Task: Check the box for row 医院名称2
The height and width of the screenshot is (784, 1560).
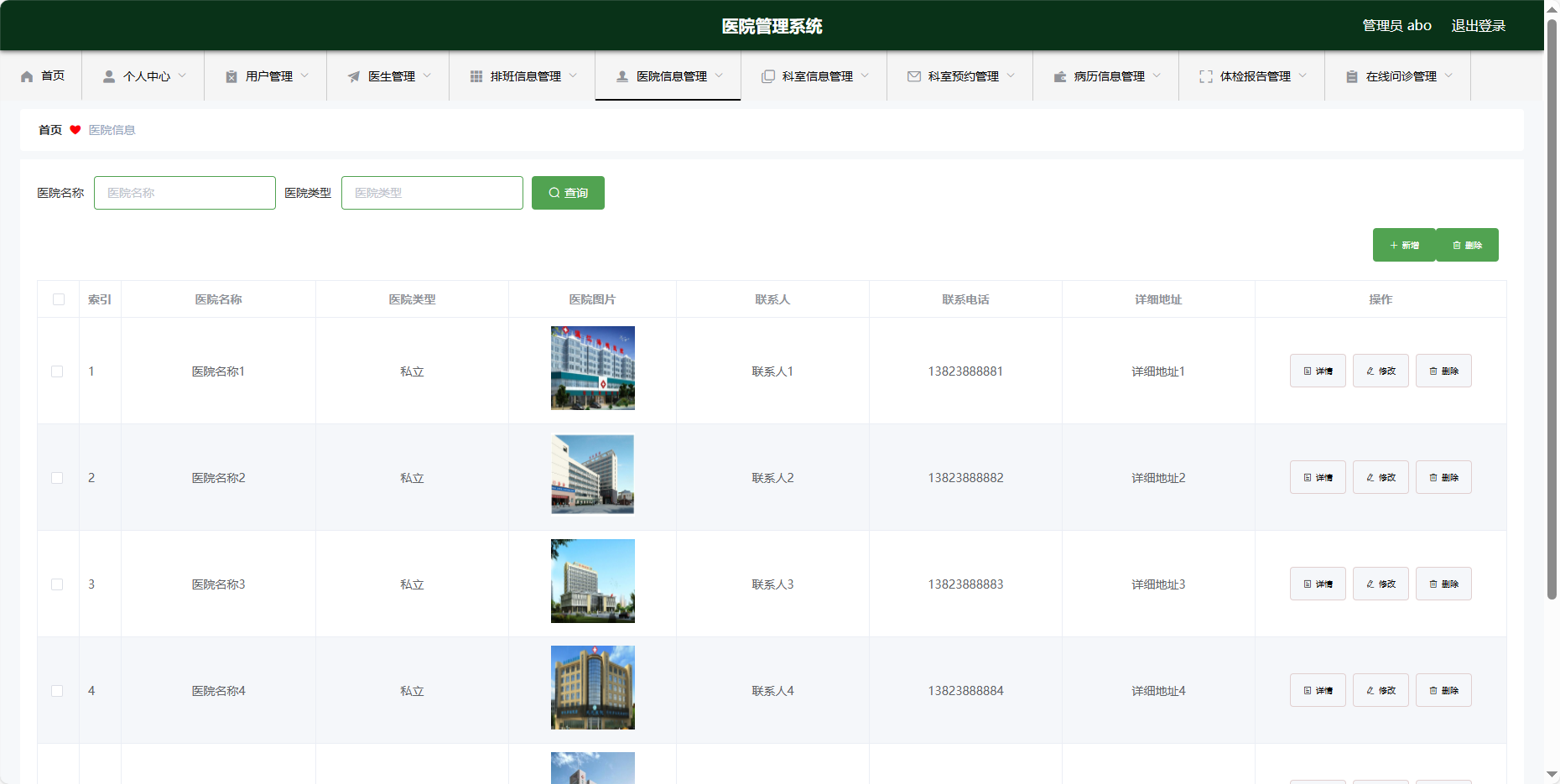Action: pyautogui.click(x=57, y=478)
